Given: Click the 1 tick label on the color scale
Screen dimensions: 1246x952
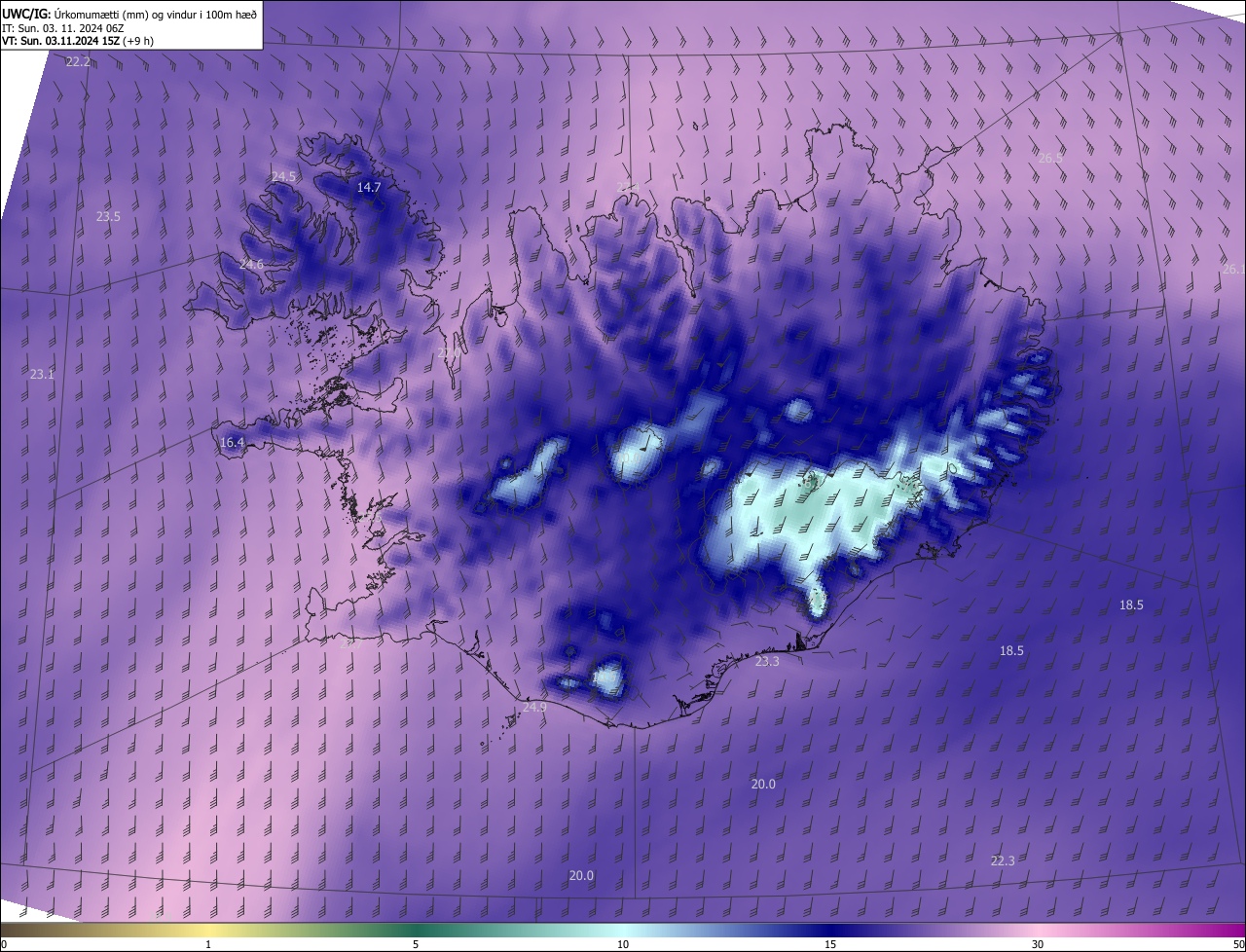Looking at the screenshot, I should (x=208, y=944).
